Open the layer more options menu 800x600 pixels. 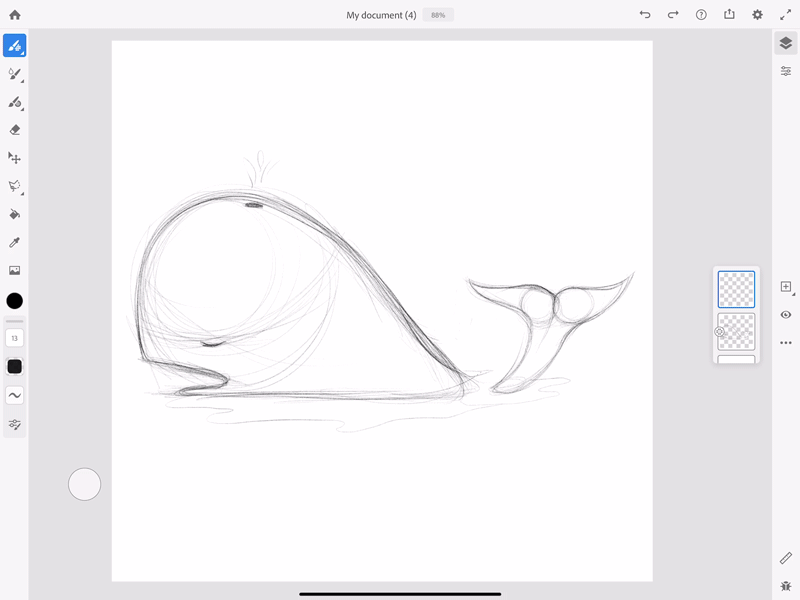pyautogui.click(x=788, y=341)
